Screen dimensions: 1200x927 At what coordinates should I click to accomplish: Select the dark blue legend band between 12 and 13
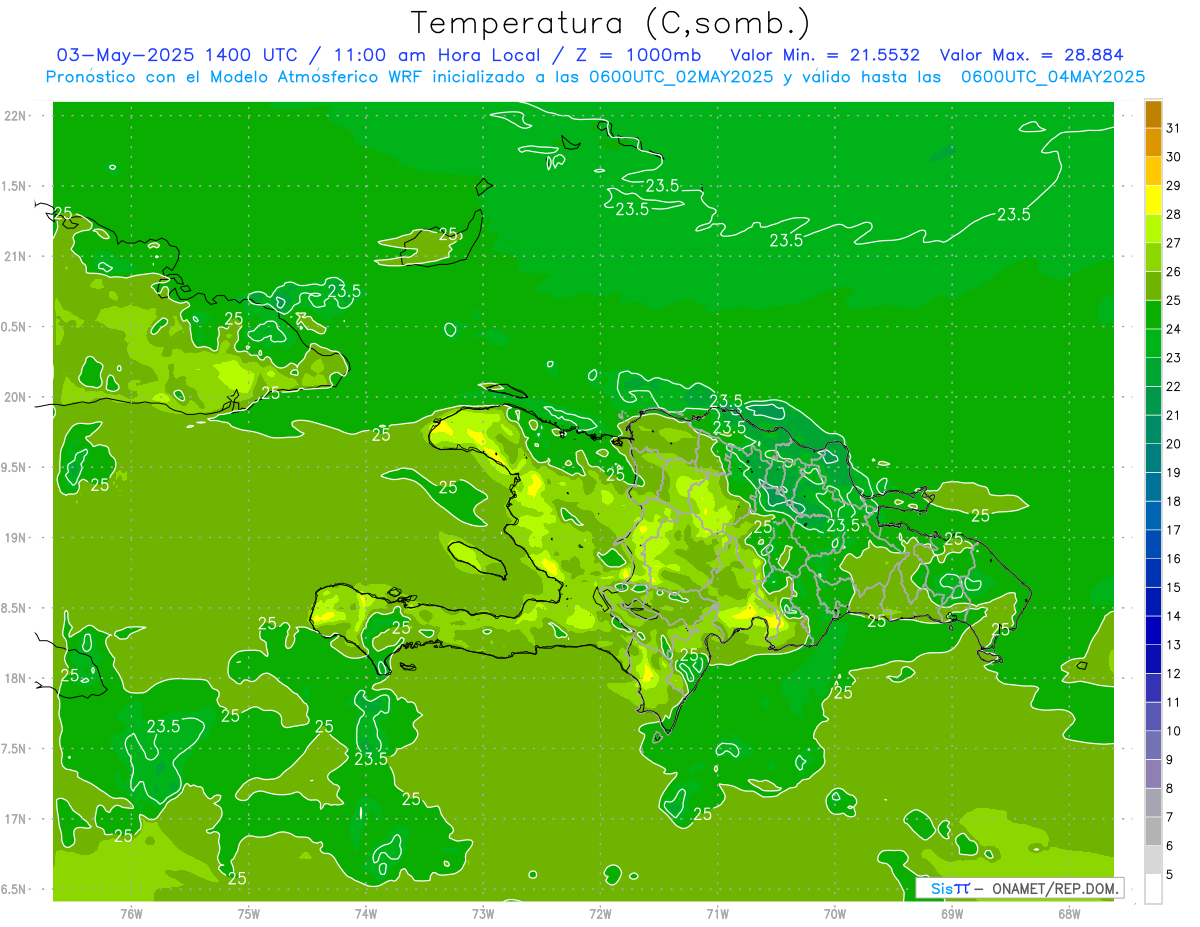tap(1153, 659)
